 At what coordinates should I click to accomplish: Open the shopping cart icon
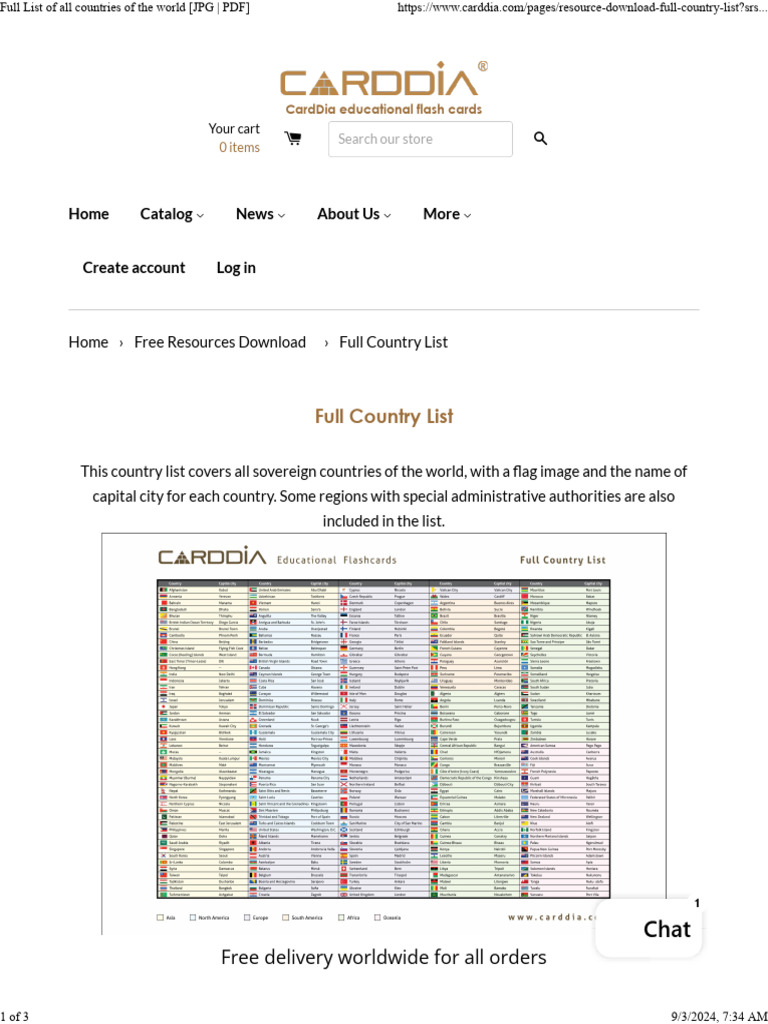pos(293,138)
